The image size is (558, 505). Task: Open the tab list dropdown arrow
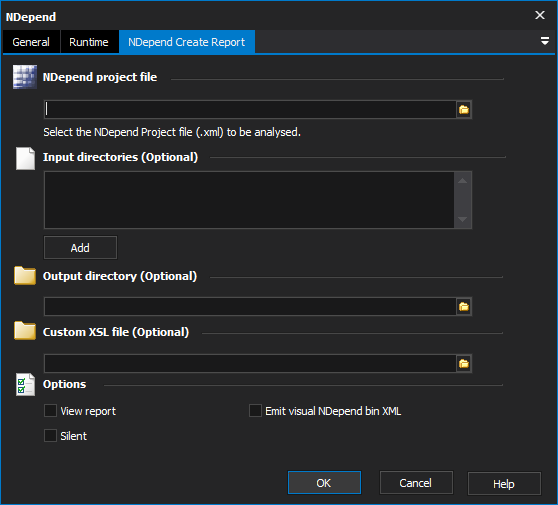(544, 41)
